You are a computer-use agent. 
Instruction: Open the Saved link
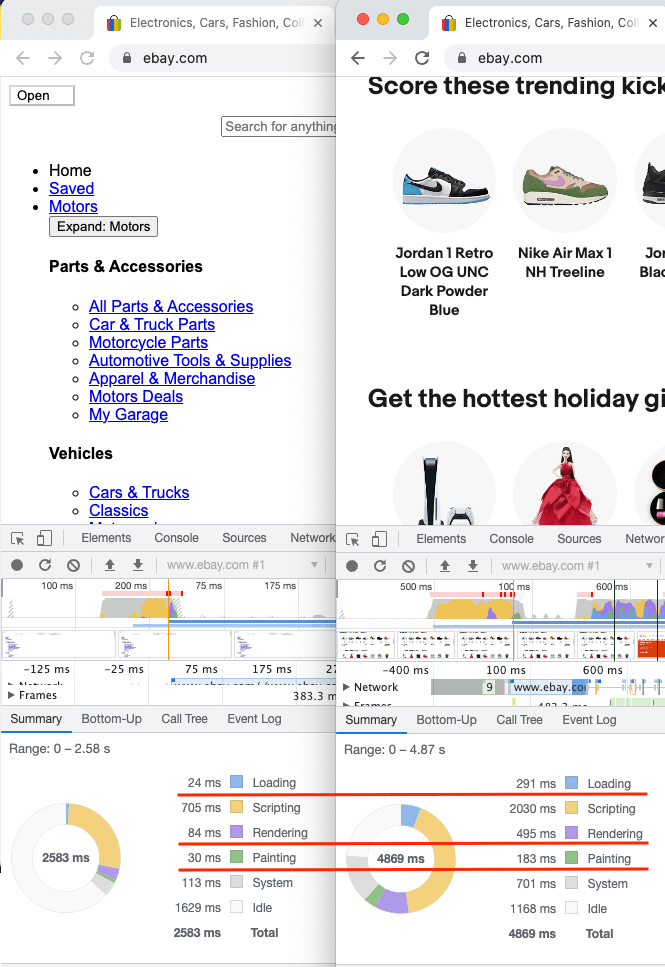click(72, 189)
